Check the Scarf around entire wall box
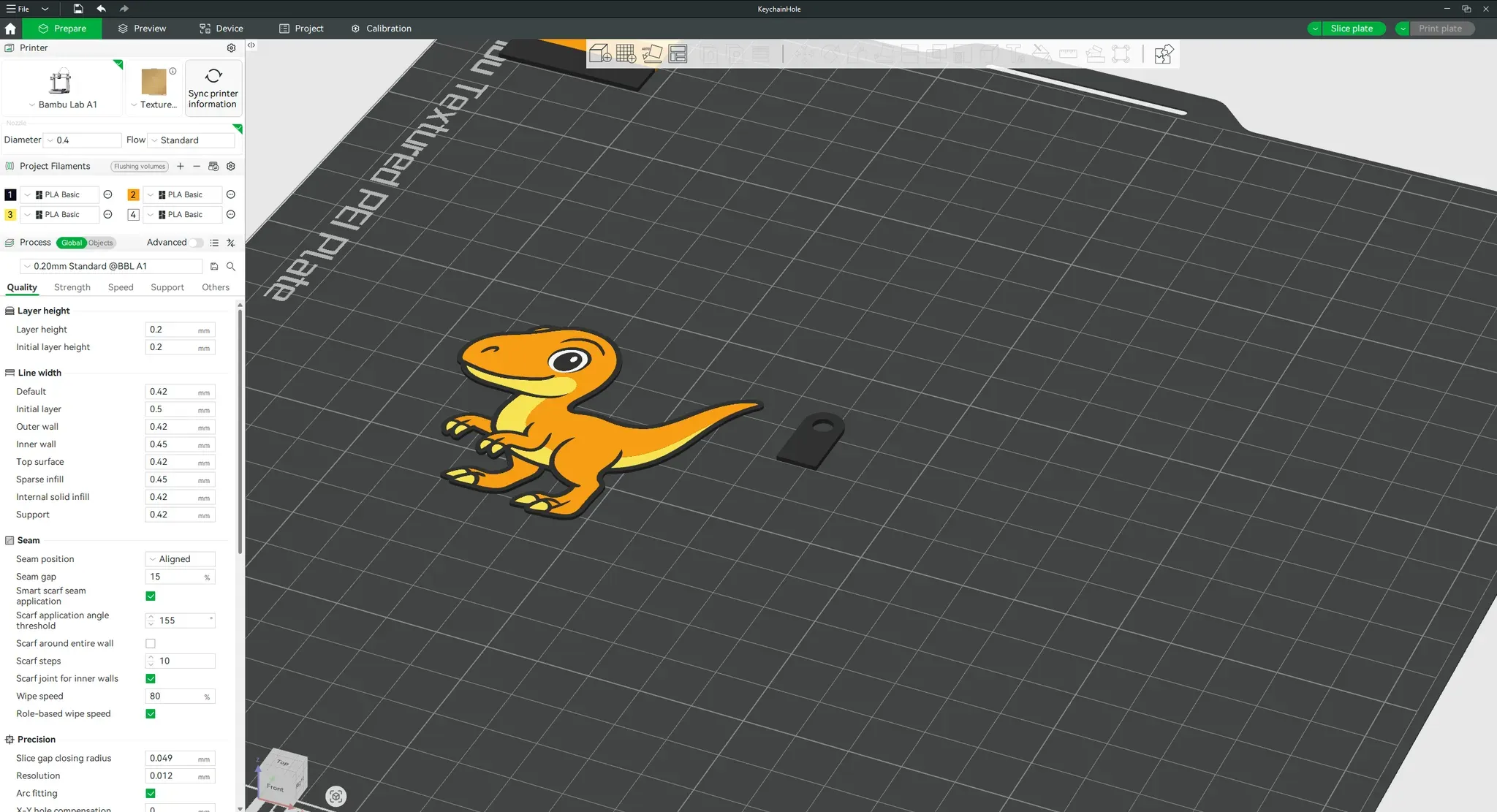 pyautogui.click(x=150, y=643)
